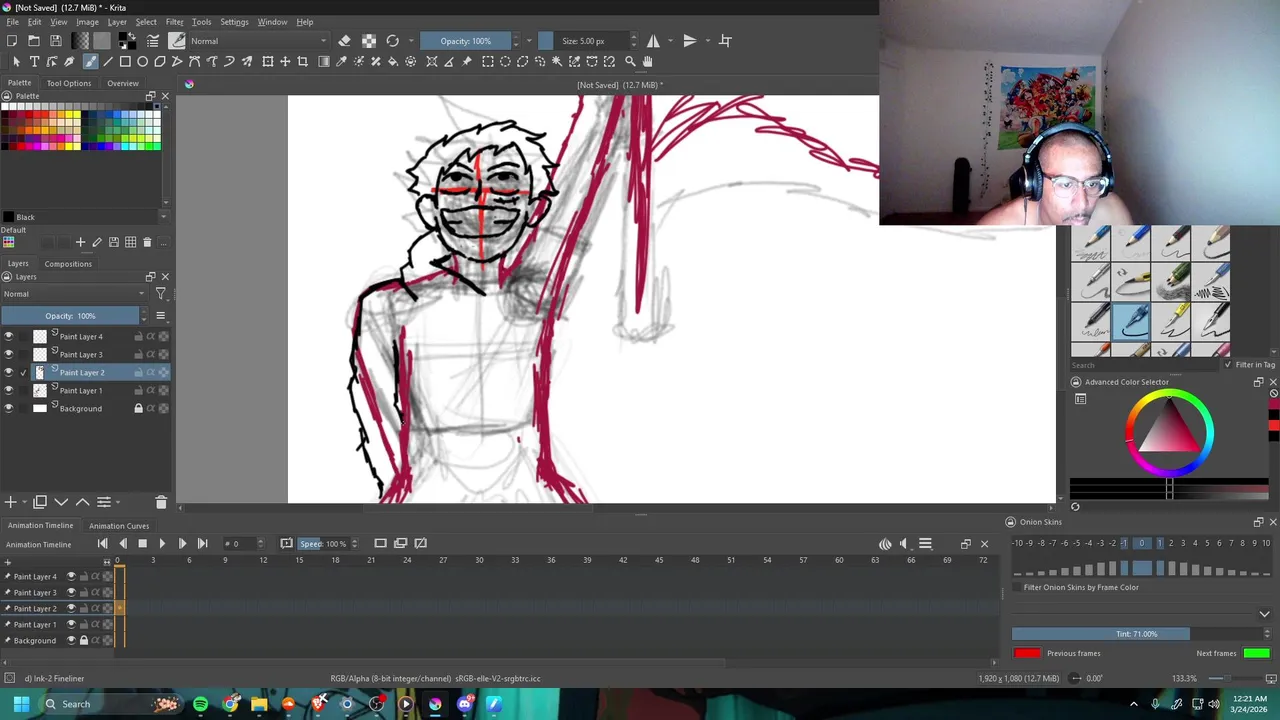
Task: Select the Color Sampler eyedropper tool
Action: [x=341, y=61]
